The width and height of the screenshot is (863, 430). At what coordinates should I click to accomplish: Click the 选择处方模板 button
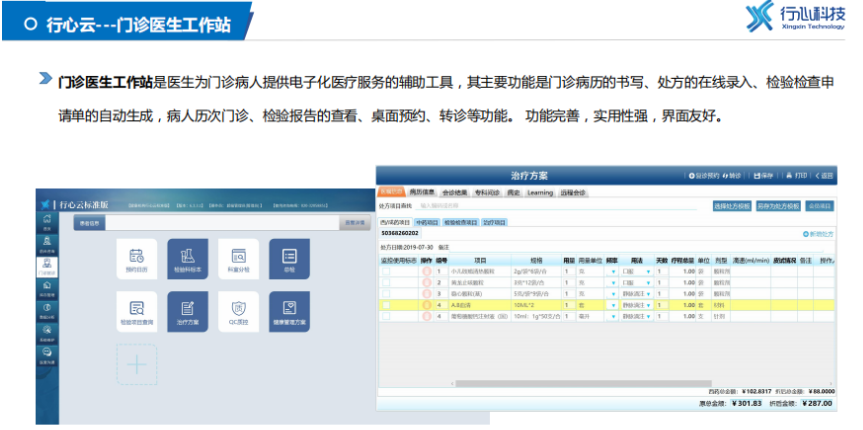point(731,206)
